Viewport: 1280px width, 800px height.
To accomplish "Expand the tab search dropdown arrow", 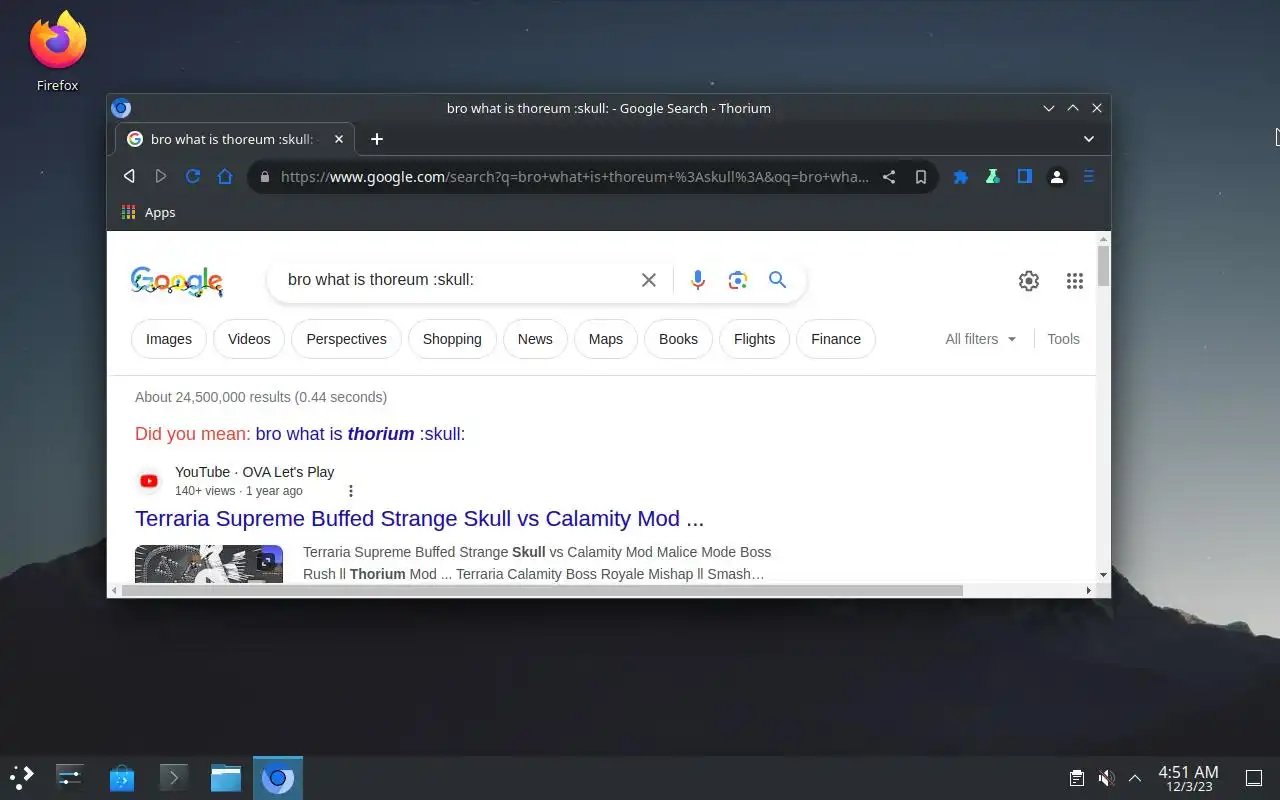I will pos(1089,139).
